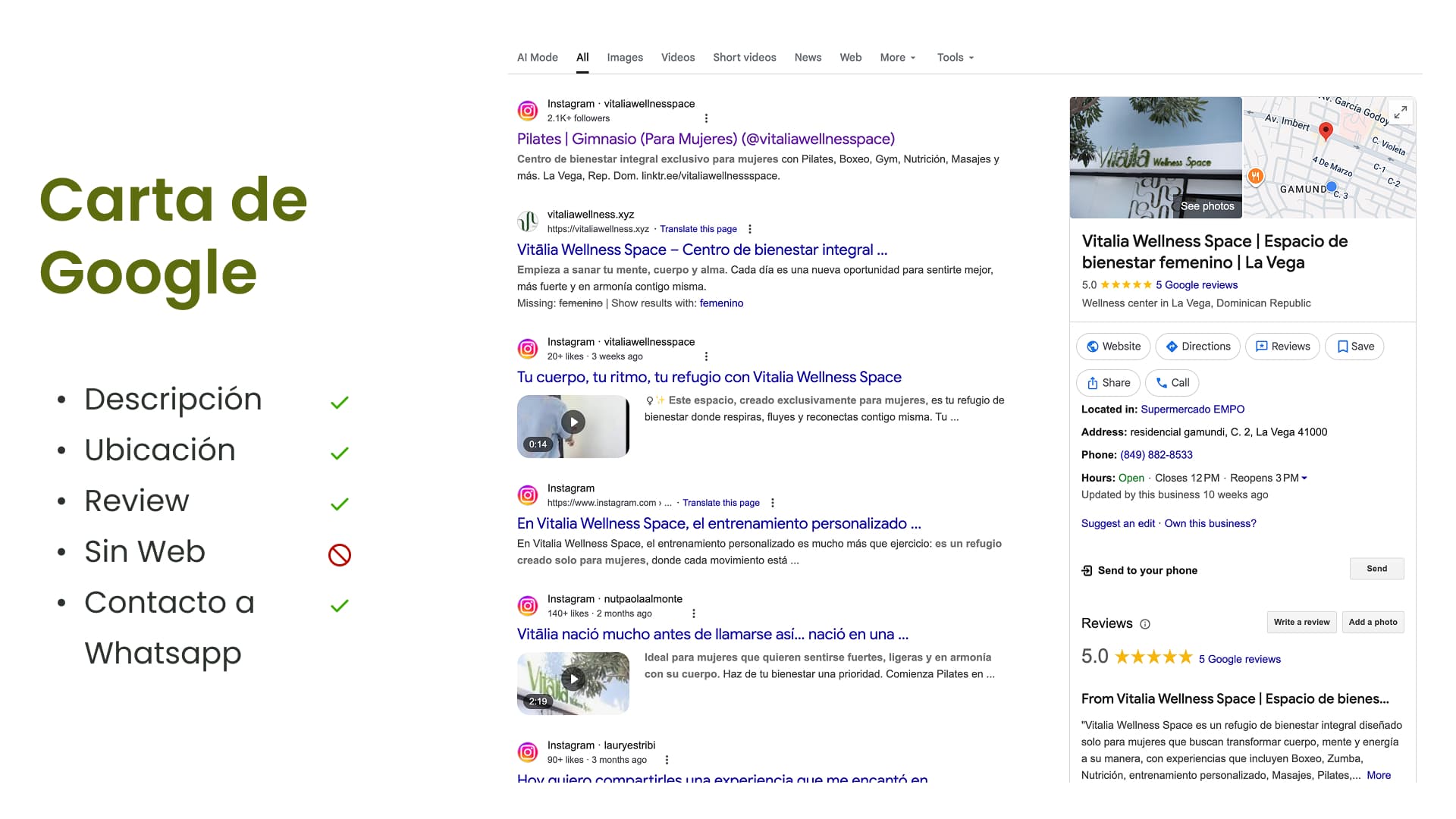This screenshot has width=1456, height=819.
Task: Click Instagram logo beside 20+ likes result
Action: click(x=528, y=349)
